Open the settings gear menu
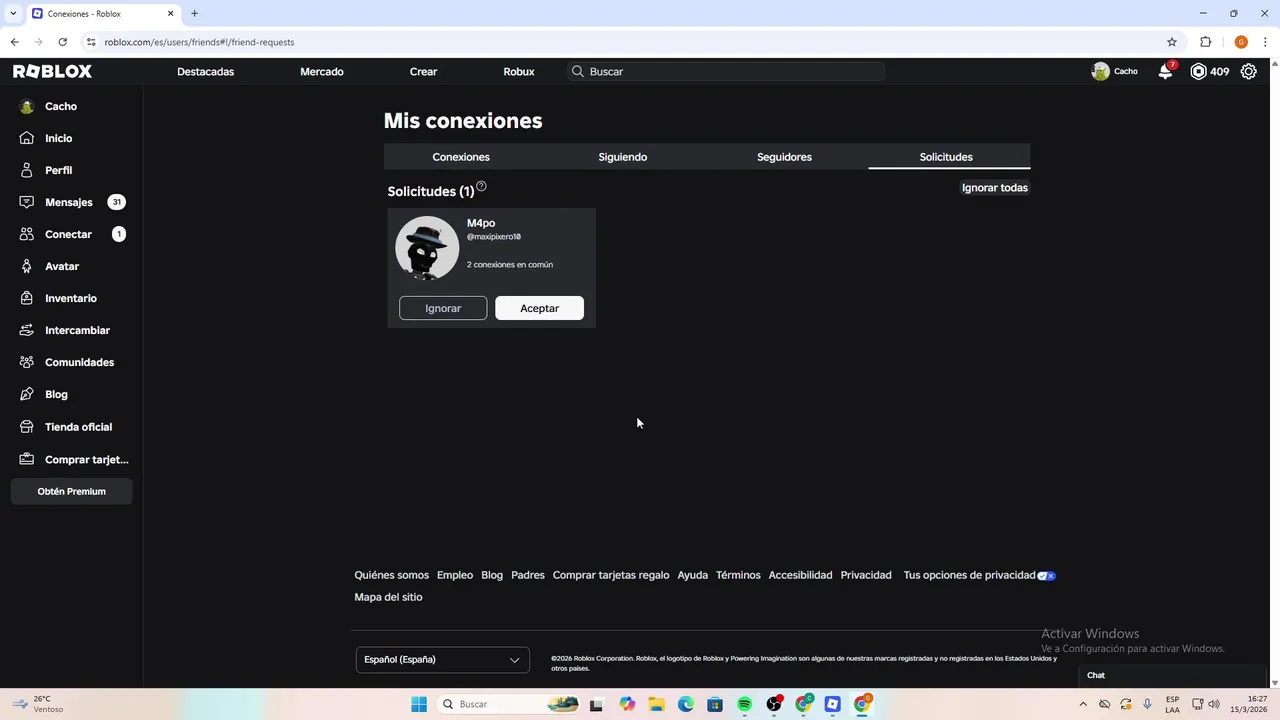This screenshot has height=720, width=1280. pyautogui.click(x=1248, y=71)
